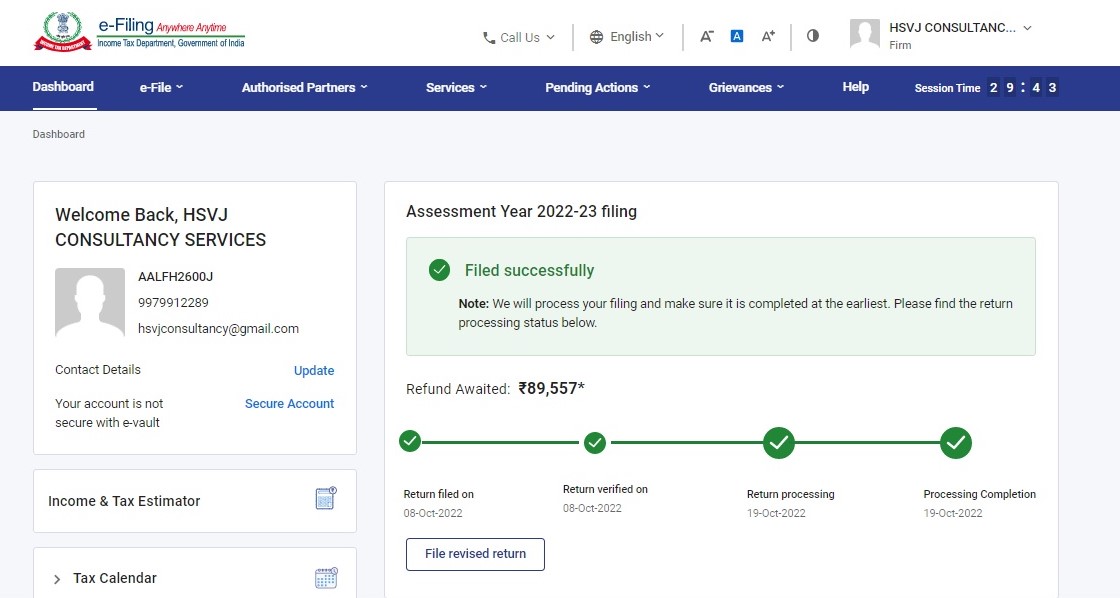The height and width of the screenshot is (598, 1120).
Task: Click the e-Filing Income Tax Department logo
Action: pyautogui.click(x=139, y=33)
